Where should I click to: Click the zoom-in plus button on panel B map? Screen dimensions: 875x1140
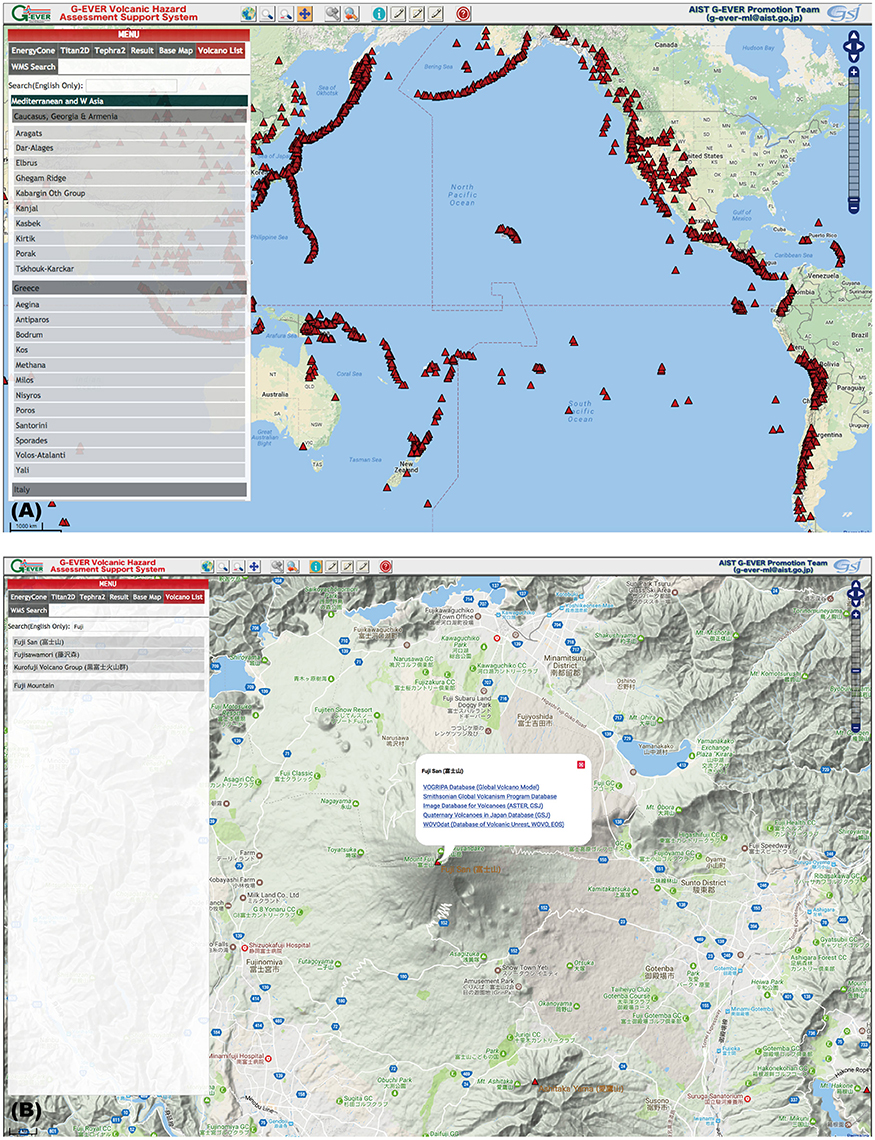[856, 615]
